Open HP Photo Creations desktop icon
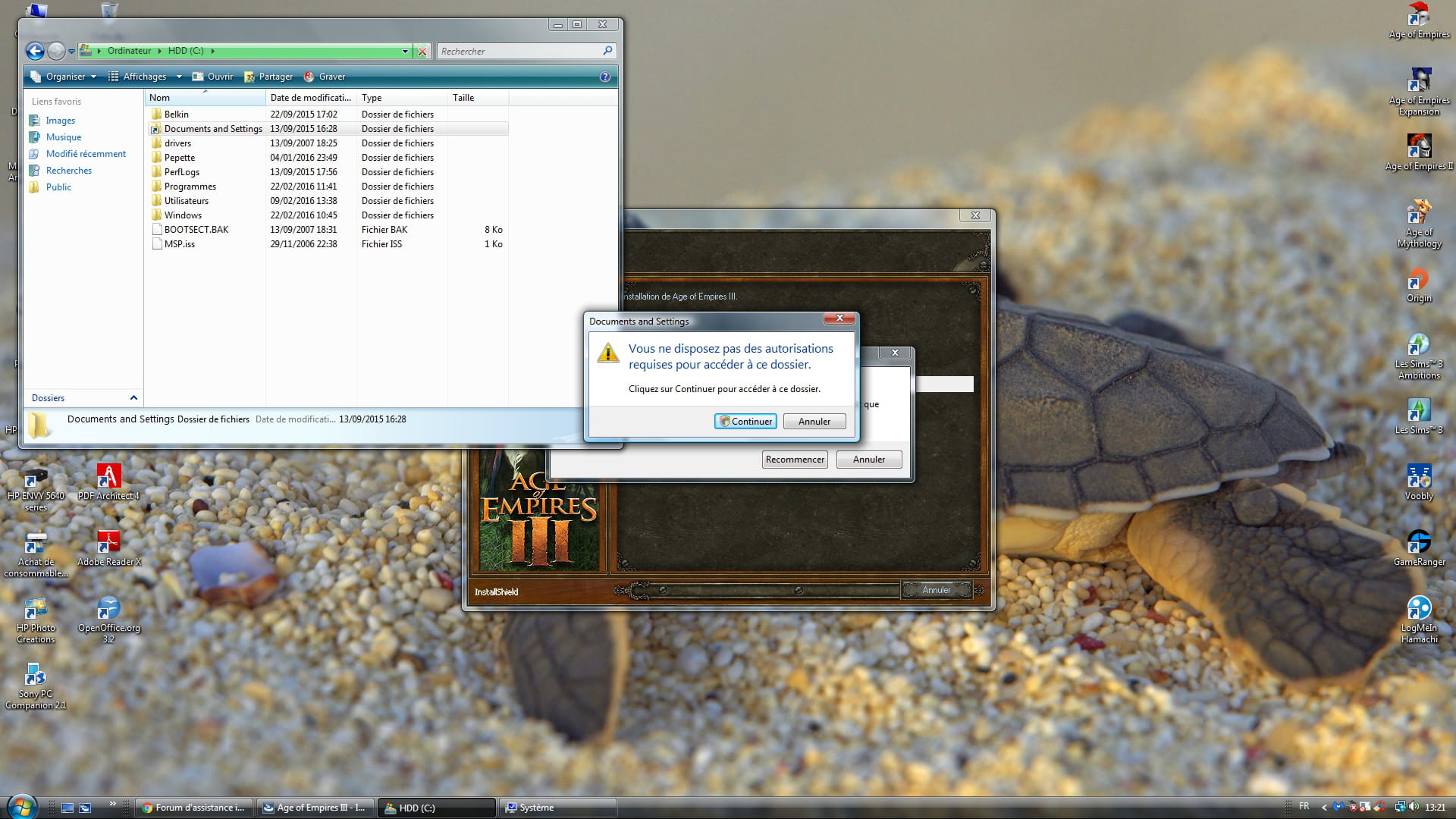Viewport: 1456px width, 819px height. pyautogui.click(x=36, y=620)
